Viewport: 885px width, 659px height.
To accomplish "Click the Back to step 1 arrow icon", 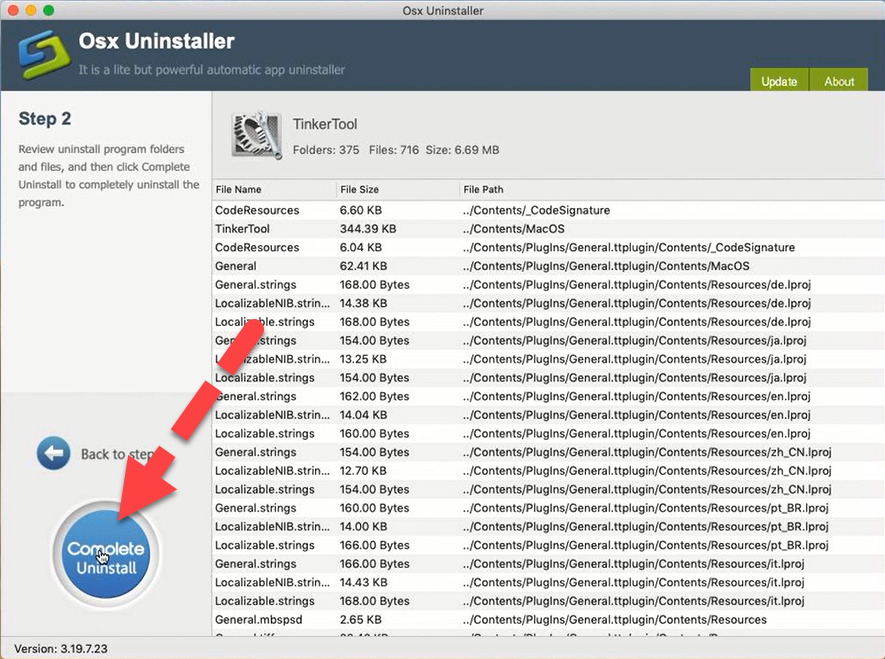I will [x=55, y=453].
